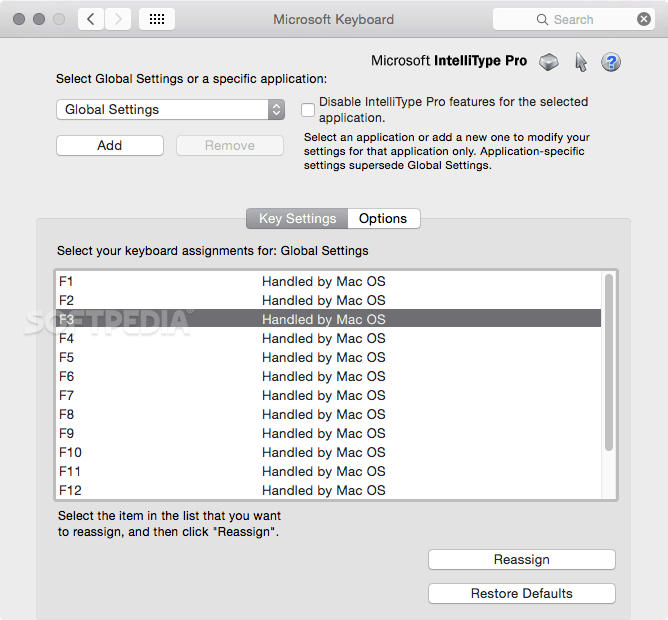This screenshot has width=668, height=620.
Task: Open the Microsoft keyboard device icon
Action: 549,62
